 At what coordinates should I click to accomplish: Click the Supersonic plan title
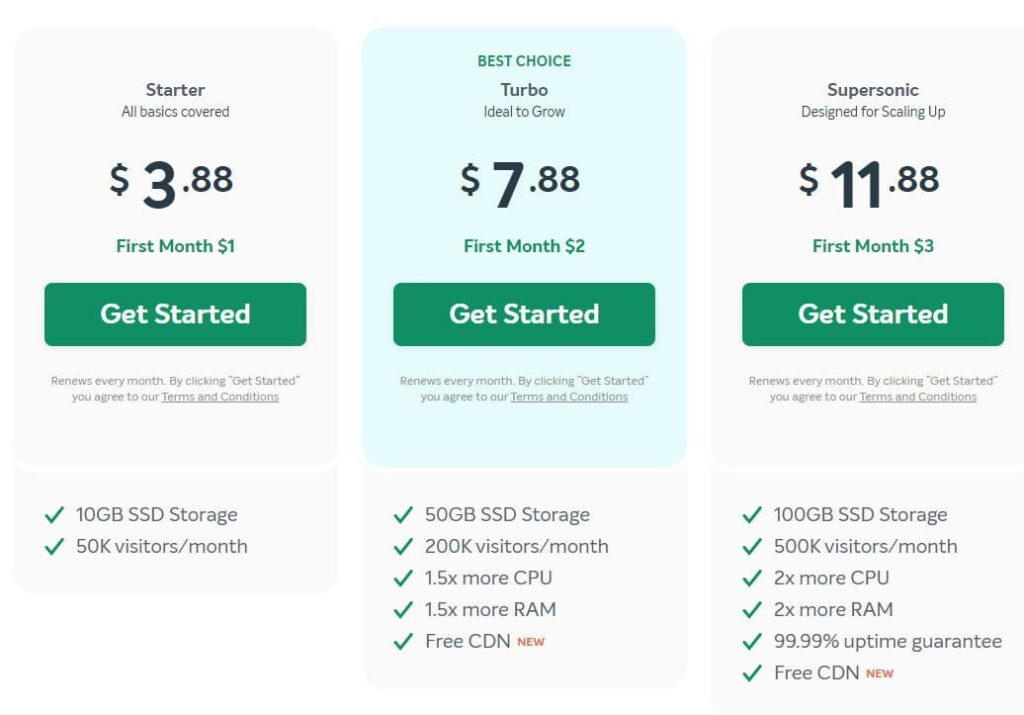coord(872,89)
